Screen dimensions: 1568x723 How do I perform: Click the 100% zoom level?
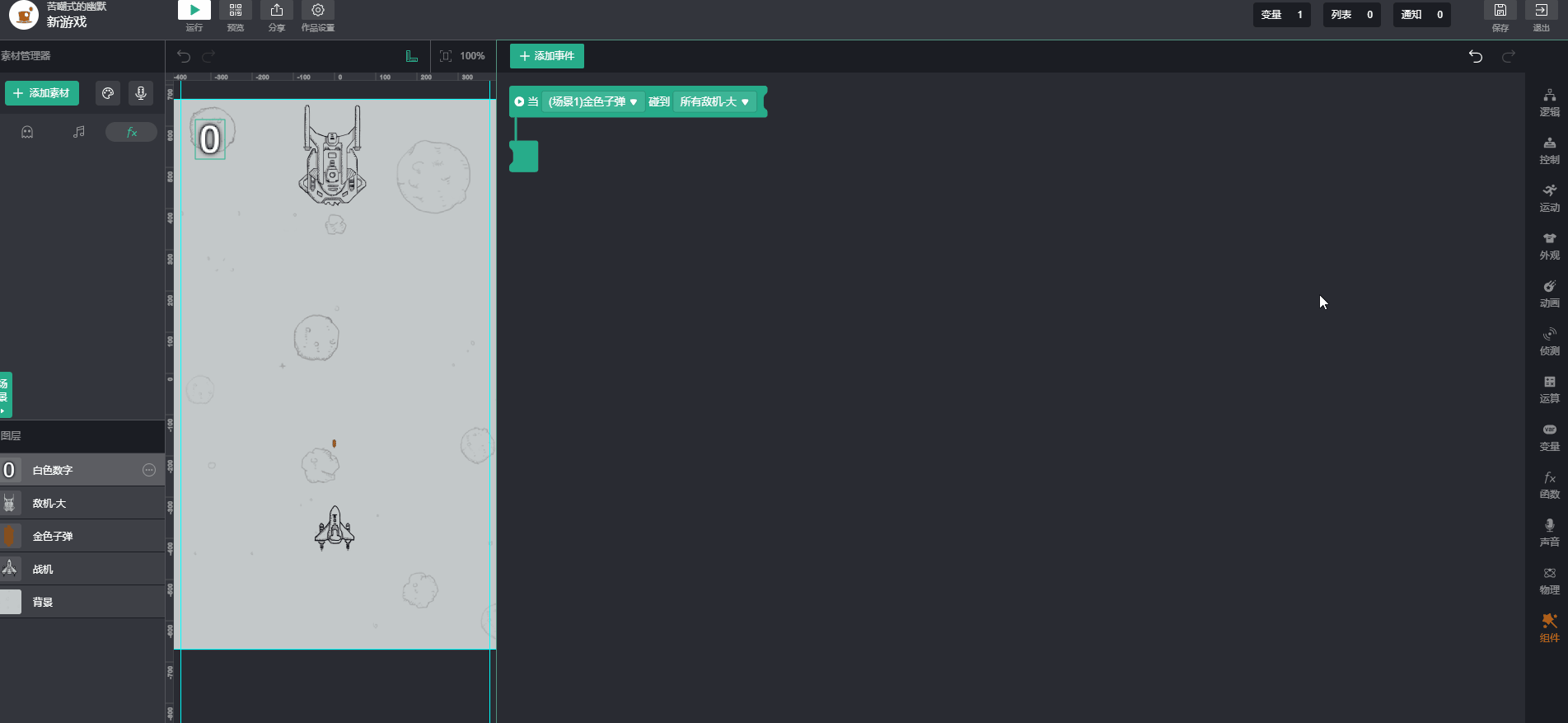(472, 56)
